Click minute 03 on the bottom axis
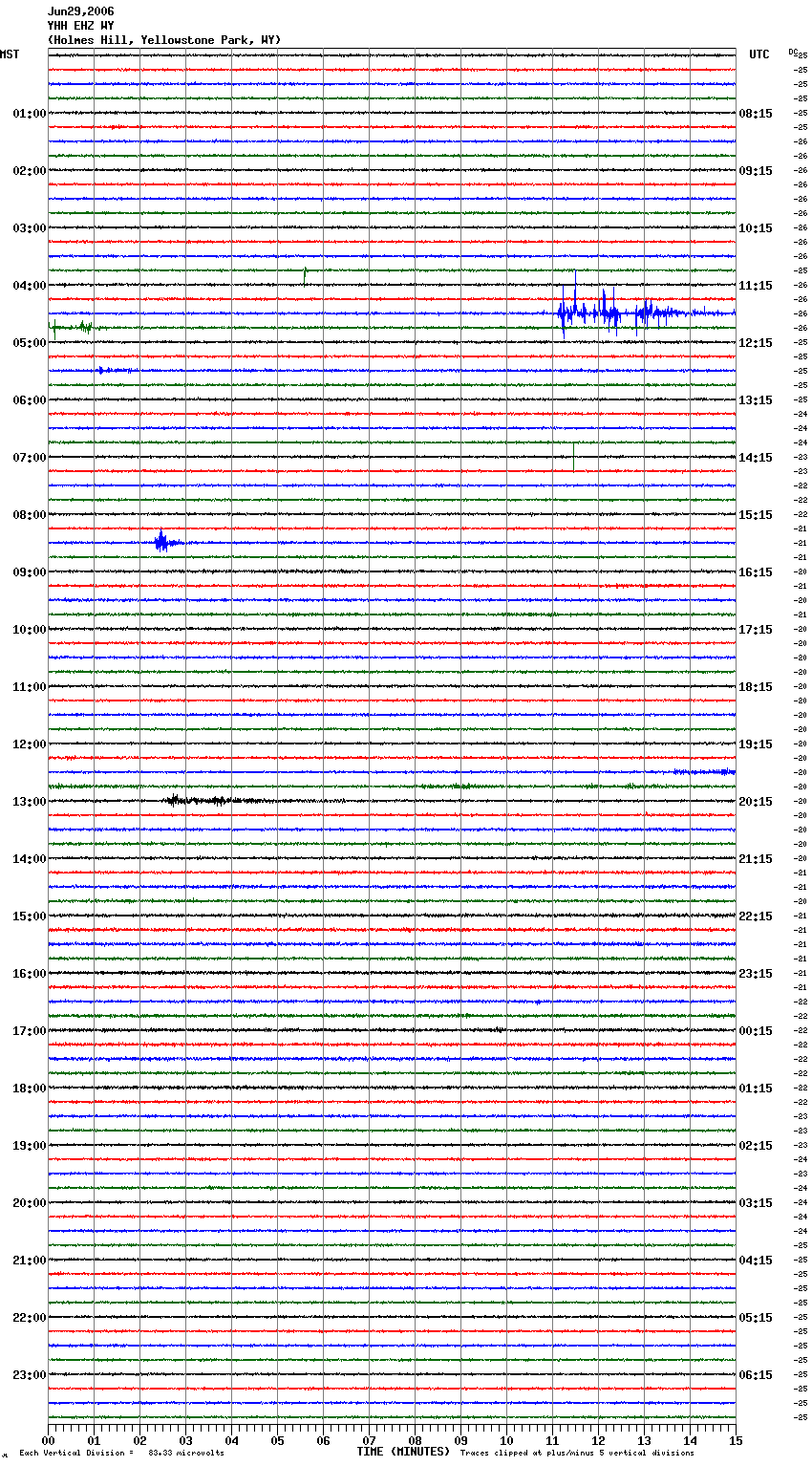The height and width of the screenshot is (1466, 812). pos(185,1440)
